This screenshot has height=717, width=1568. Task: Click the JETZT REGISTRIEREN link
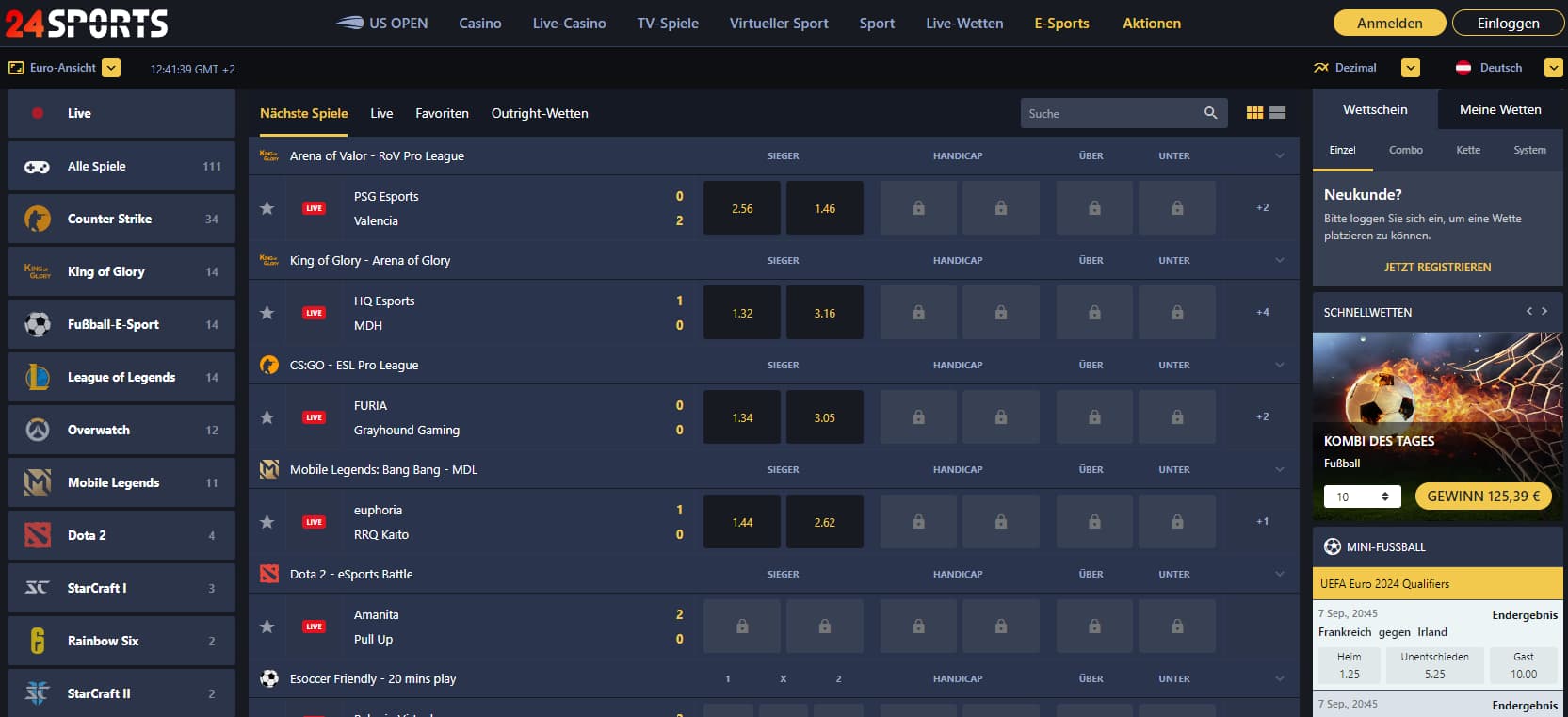[1437, 268]
